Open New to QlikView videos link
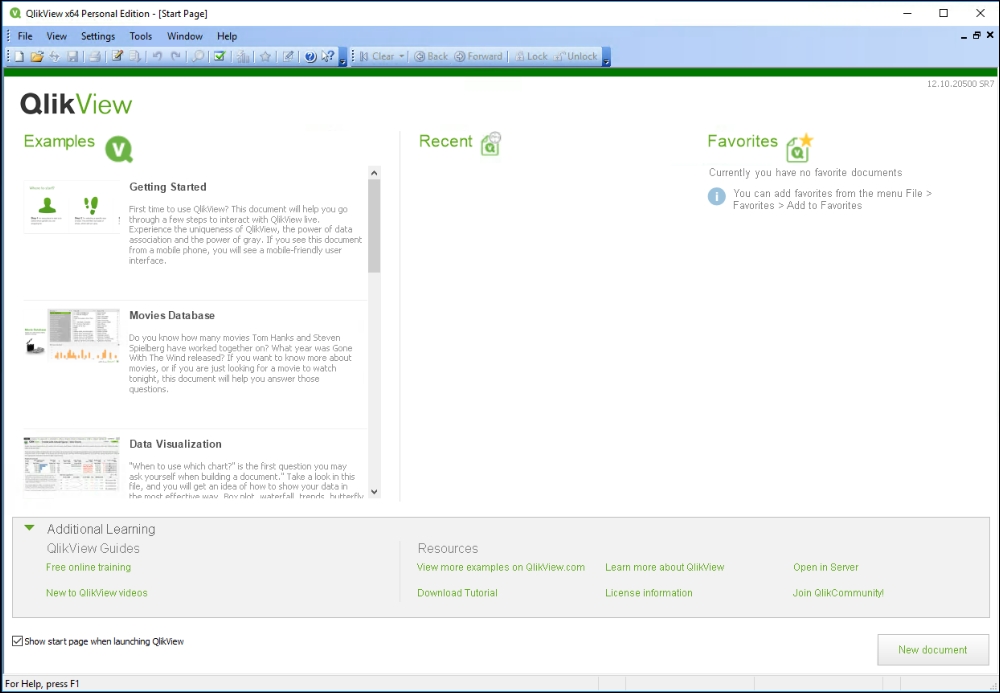 [96, 593]
